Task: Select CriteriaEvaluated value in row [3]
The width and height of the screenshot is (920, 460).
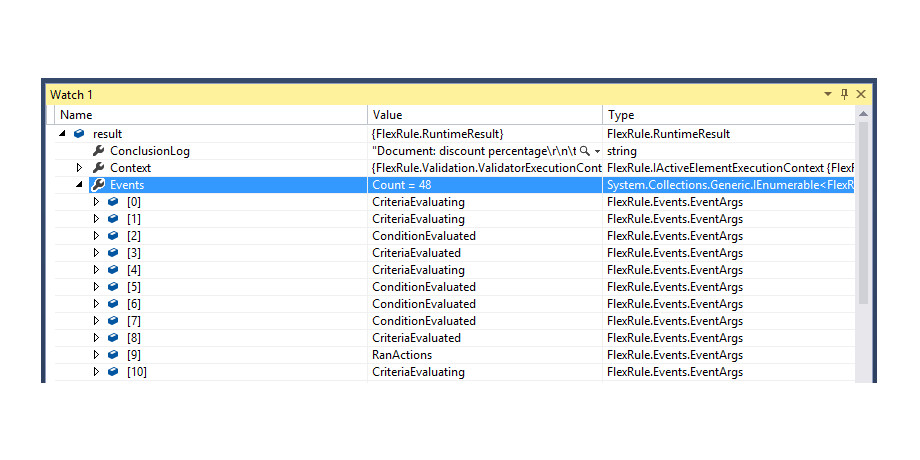Action: pos(417,253)
